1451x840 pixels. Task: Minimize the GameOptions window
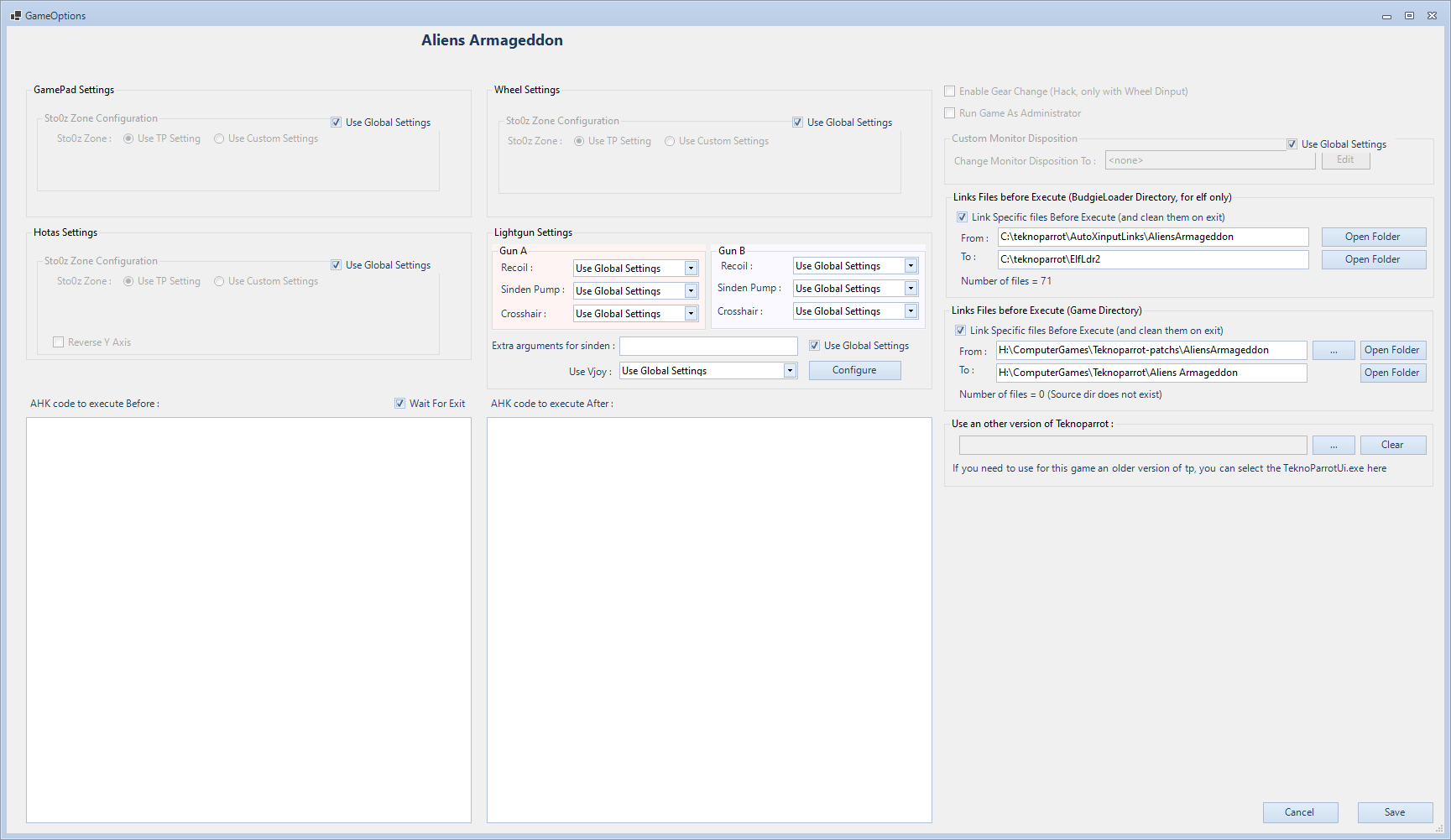1386,15
